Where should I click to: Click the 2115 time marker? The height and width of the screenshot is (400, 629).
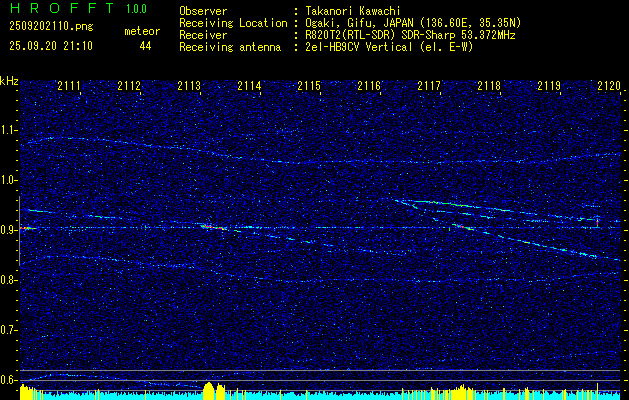pos(309,86)
